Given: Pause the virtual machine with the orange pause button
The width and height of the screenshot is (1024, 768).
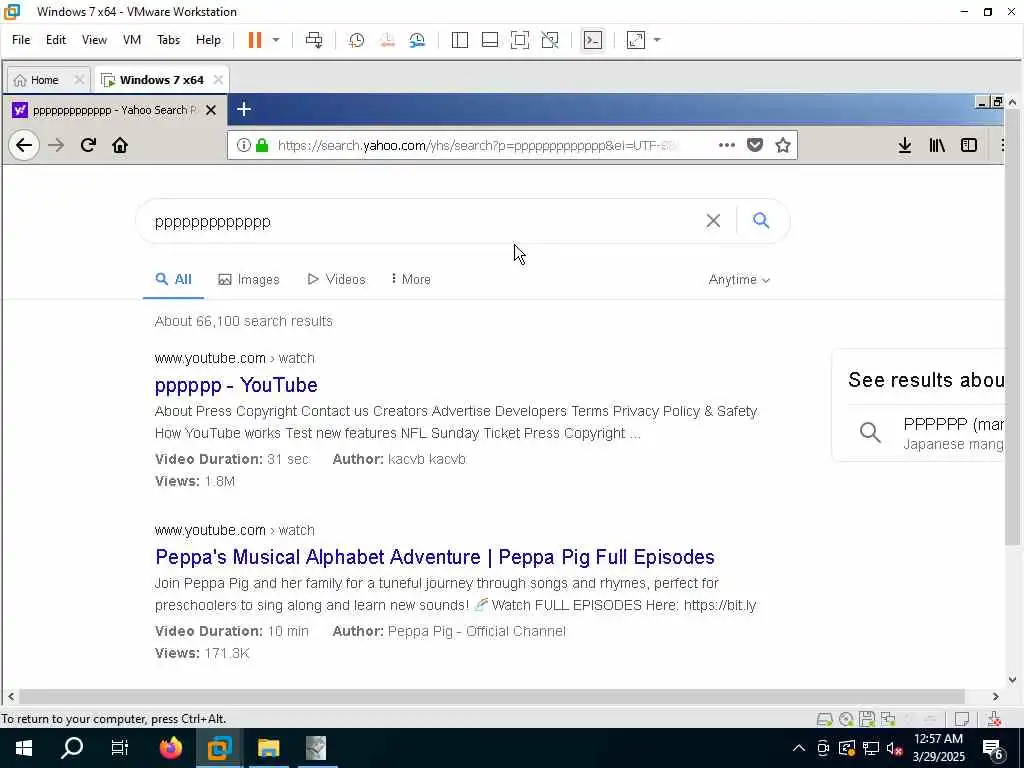Looking at the screenshot, I should [x=255, y=40].
